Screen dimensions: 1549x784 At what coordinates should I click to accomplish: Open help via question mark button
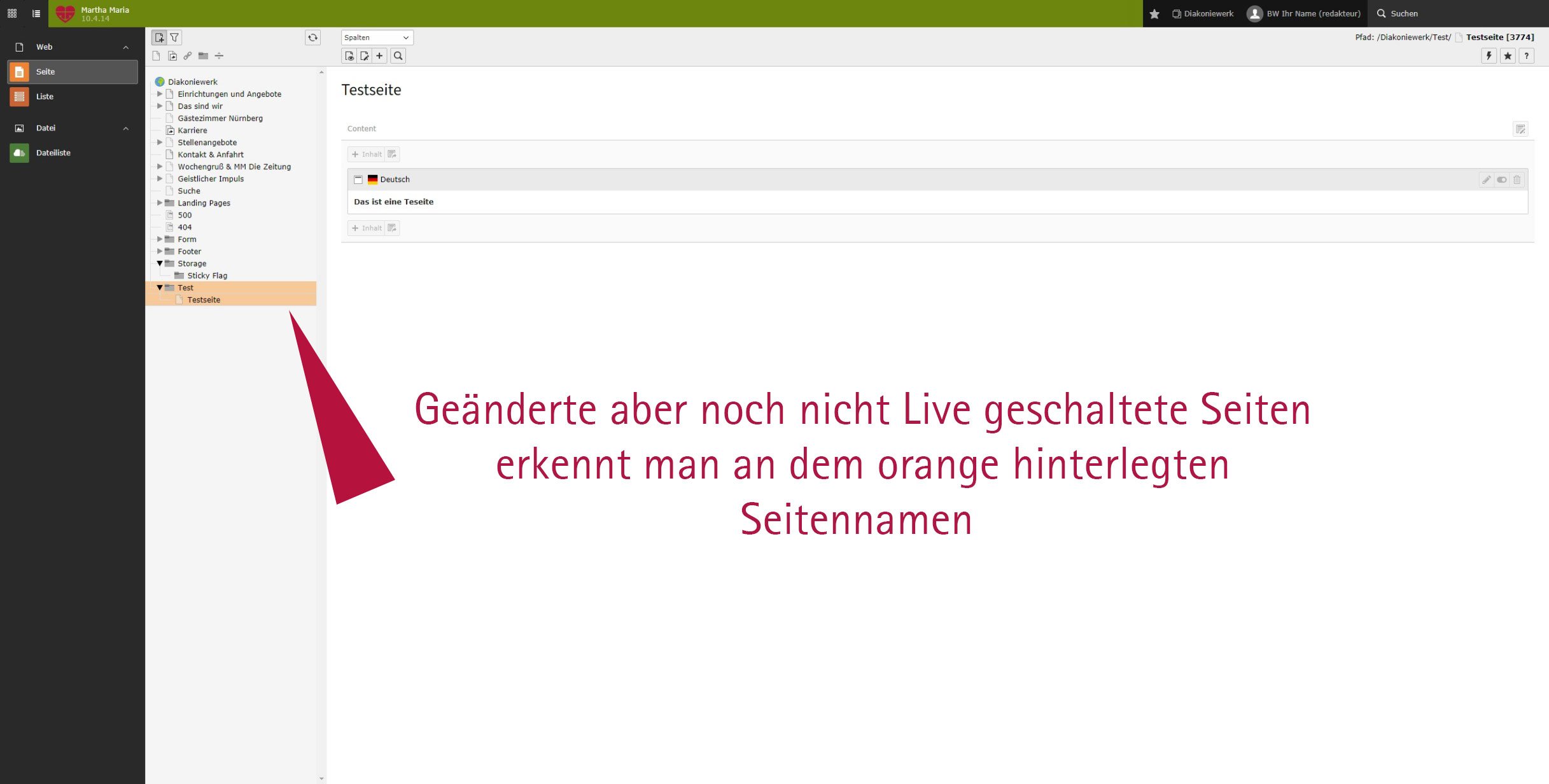coord(1526,56)
